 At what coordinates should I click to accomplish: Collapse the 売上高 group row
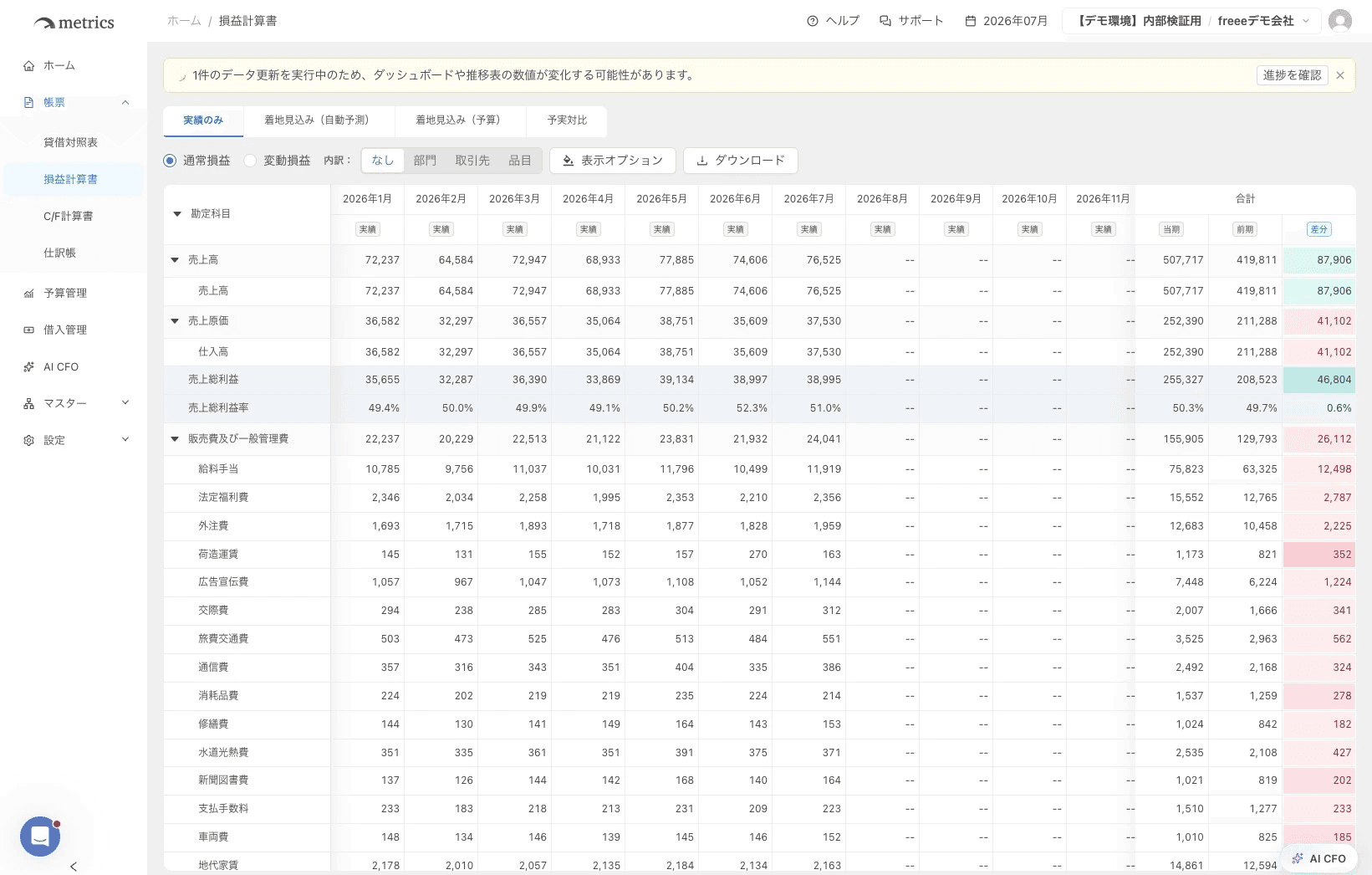(175, 260)
